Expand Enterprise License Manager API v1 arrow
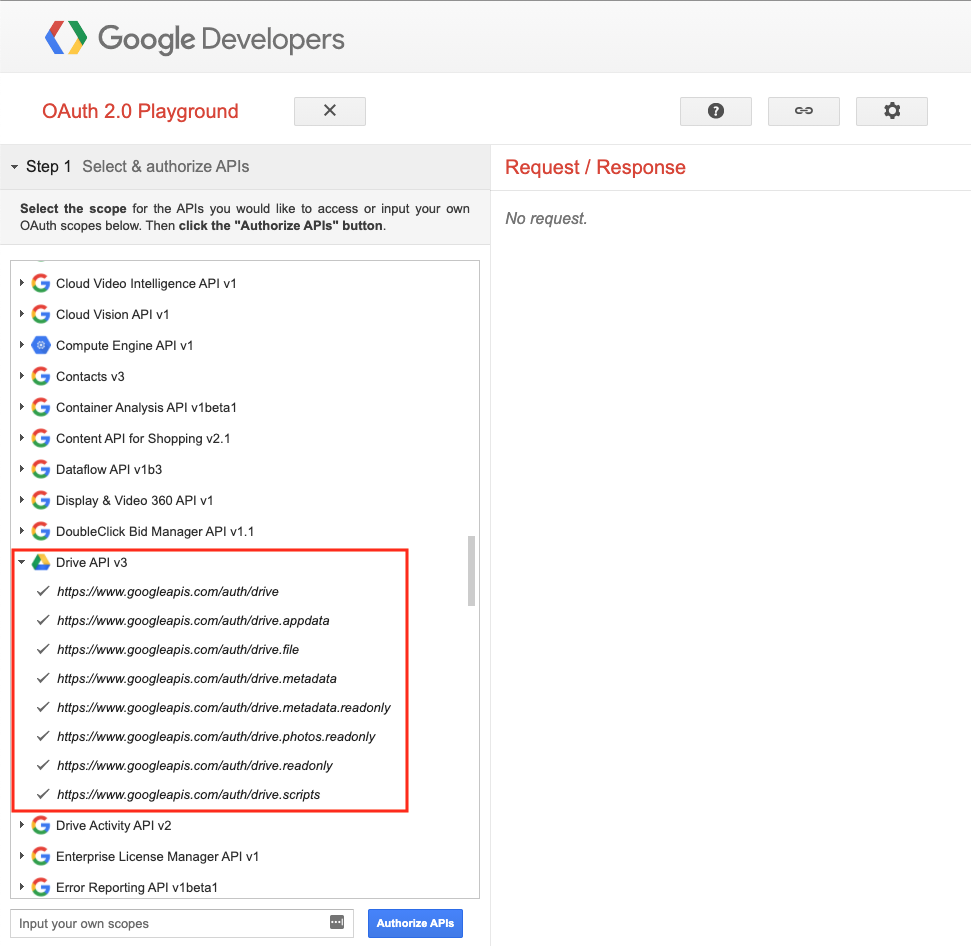971x946 pixels. tap(22, 855)
